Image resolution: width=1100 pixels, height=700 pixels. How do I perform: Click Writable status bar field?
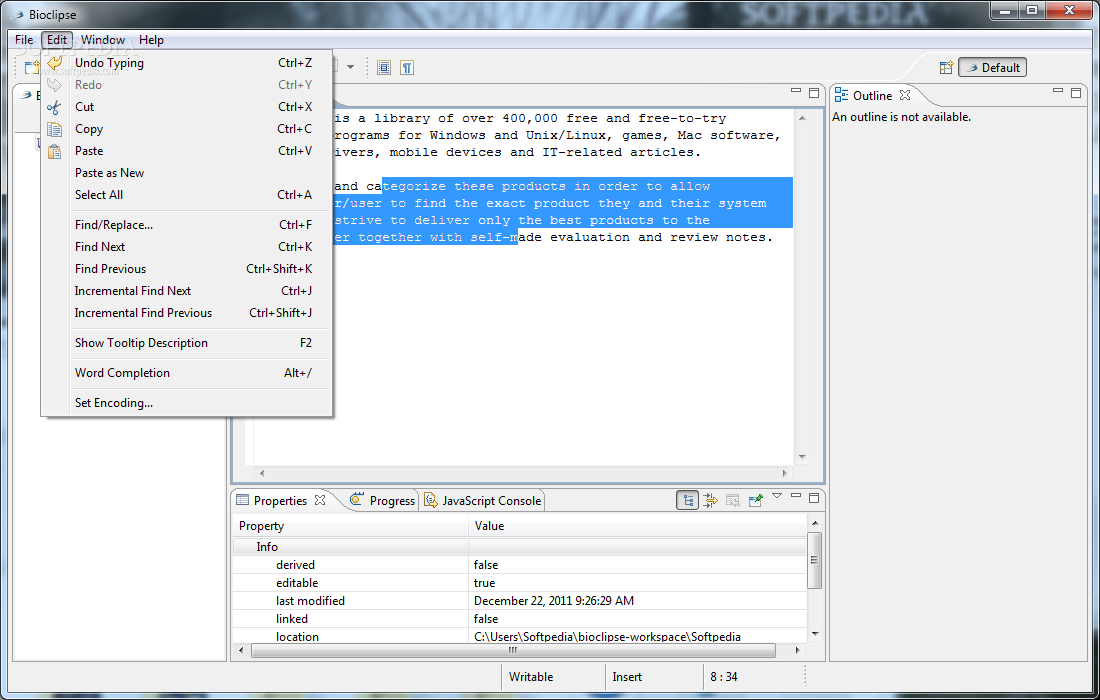pyautogui.click(x=531, y=677)
